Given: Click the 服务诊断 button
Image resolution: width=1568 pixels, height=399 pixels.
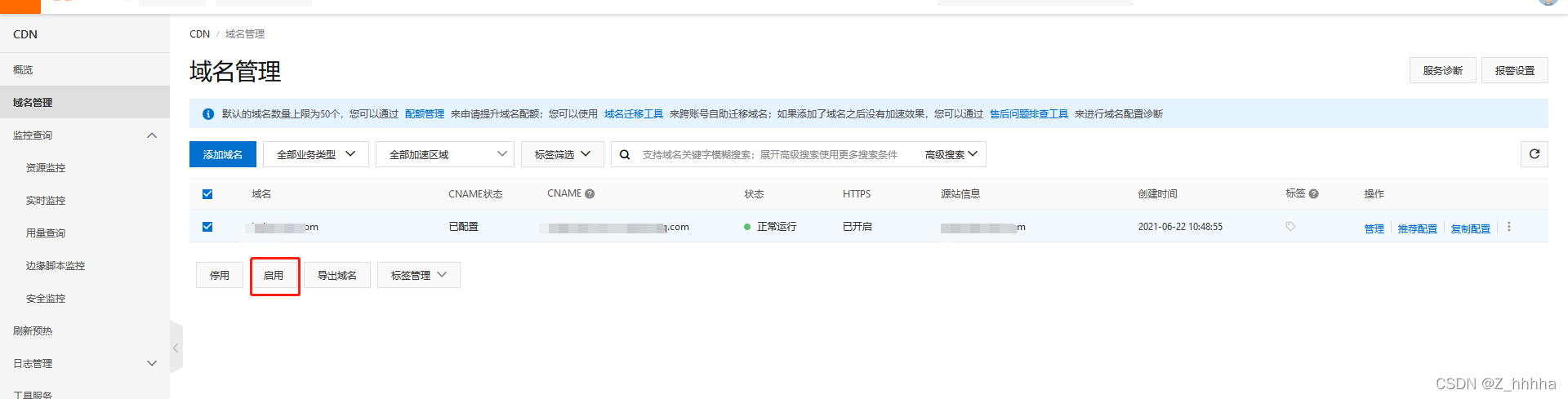Looking at the screenshot, I should [1442, 70].
